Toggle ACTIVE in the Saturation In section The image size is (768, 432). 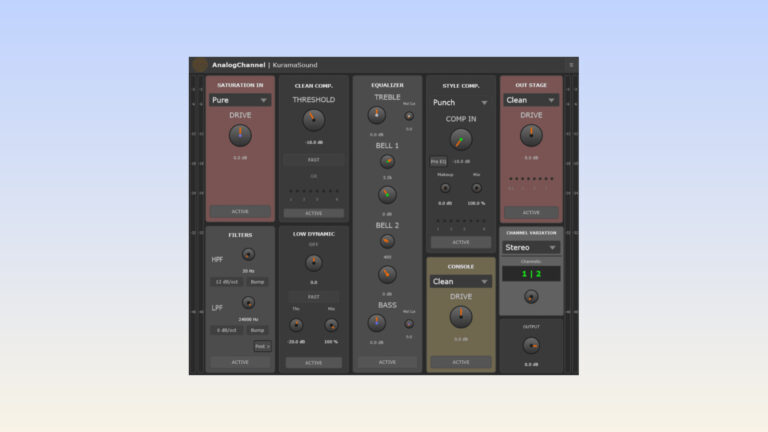click(240, 212)
